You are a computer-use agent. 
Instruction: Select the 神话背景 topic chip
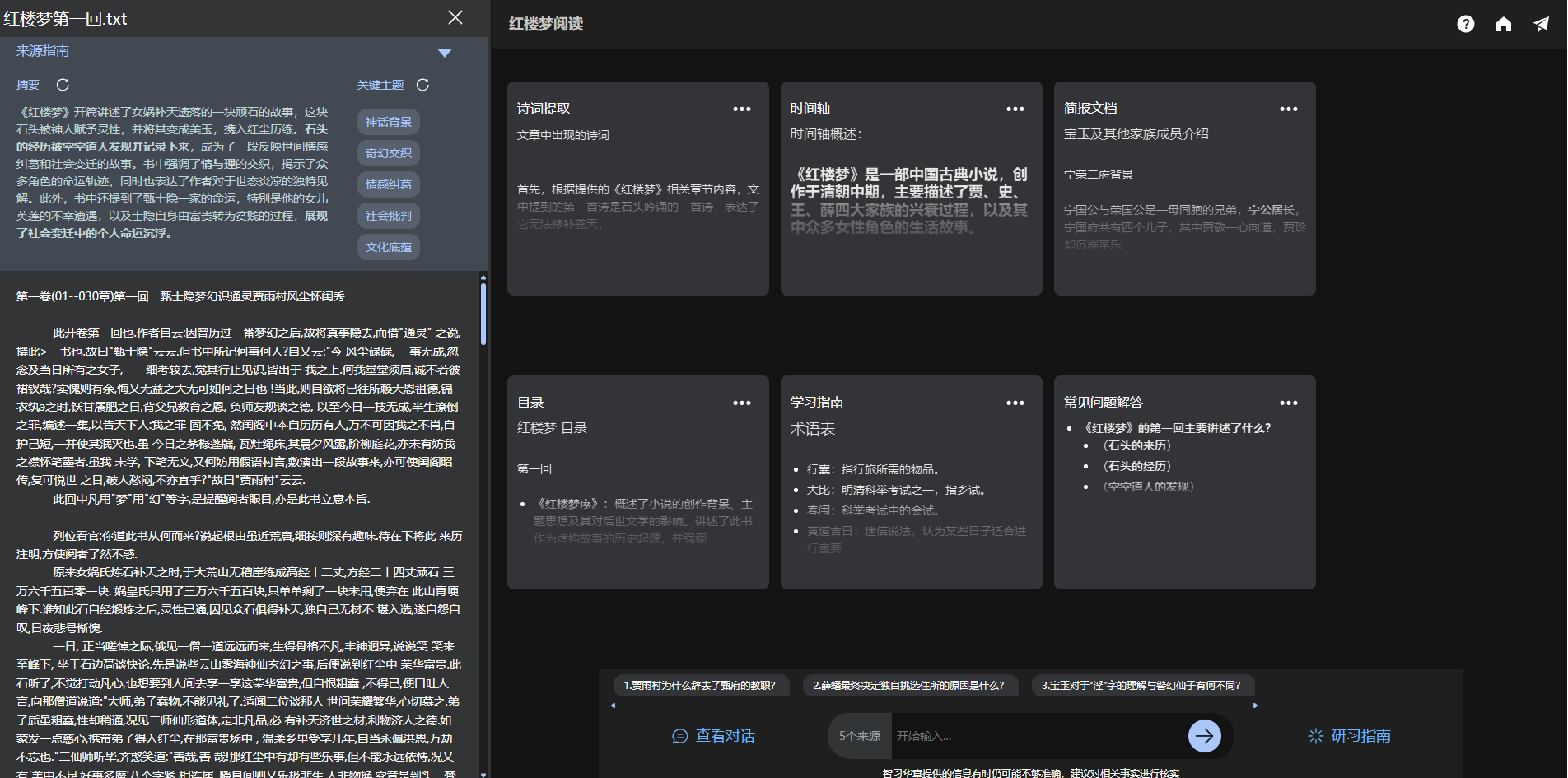tap(389, 122)
